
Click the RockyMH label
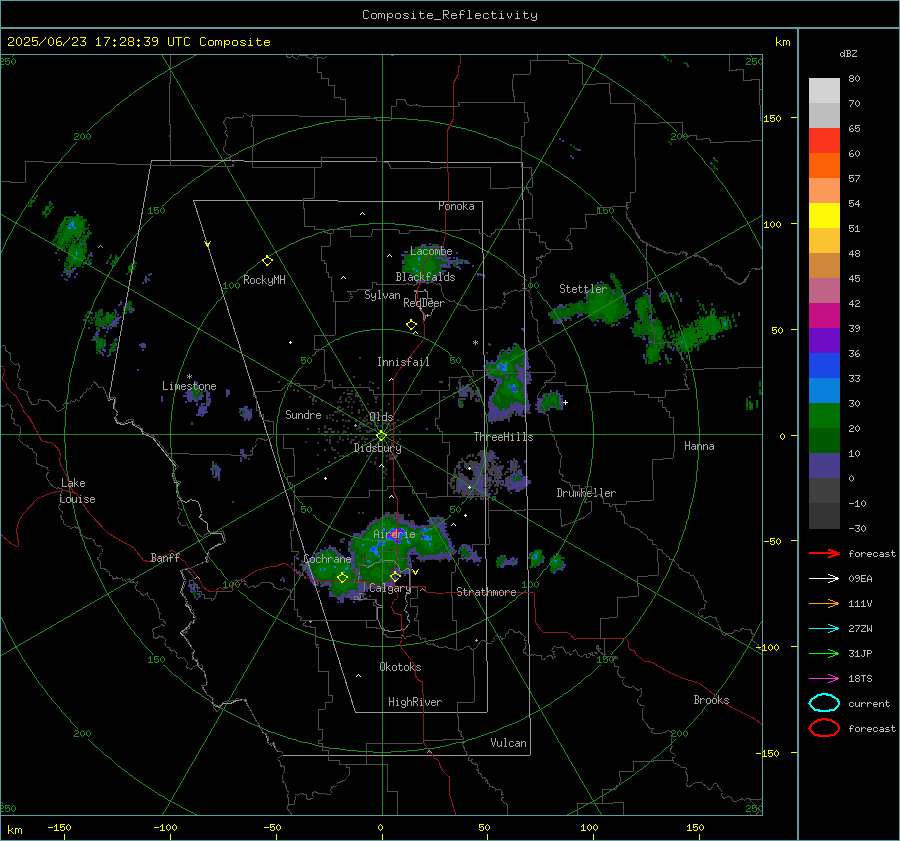coord(264,280)
